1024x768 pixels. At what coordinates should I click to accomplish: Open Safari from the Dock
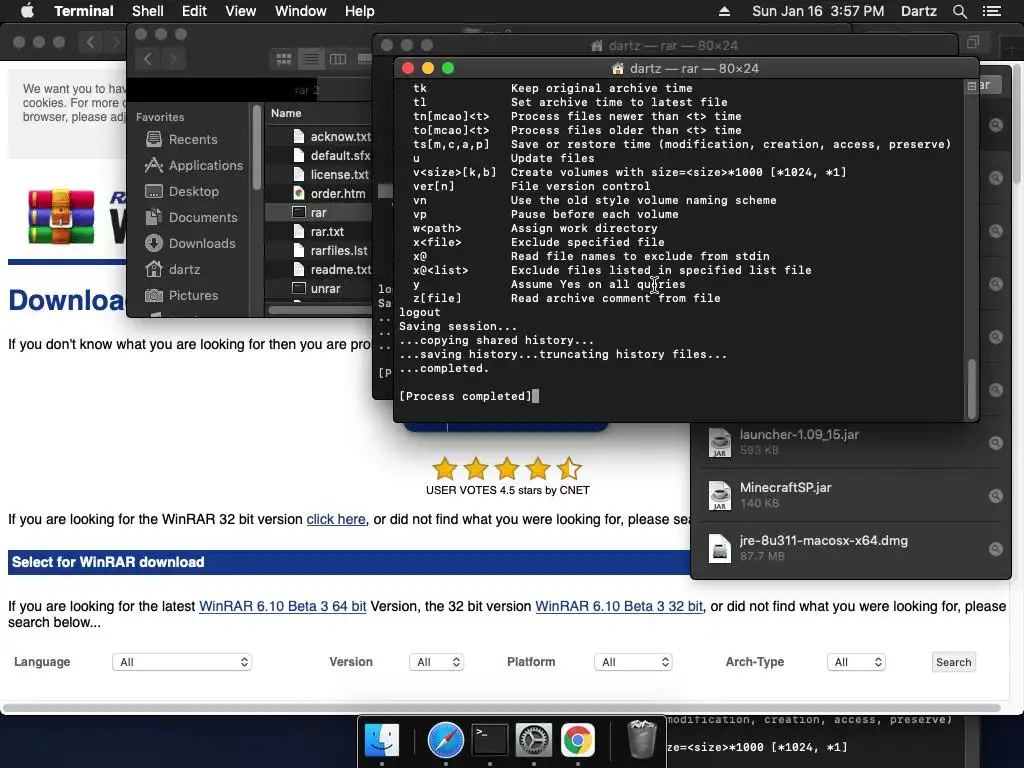click(x=445, y=740)
